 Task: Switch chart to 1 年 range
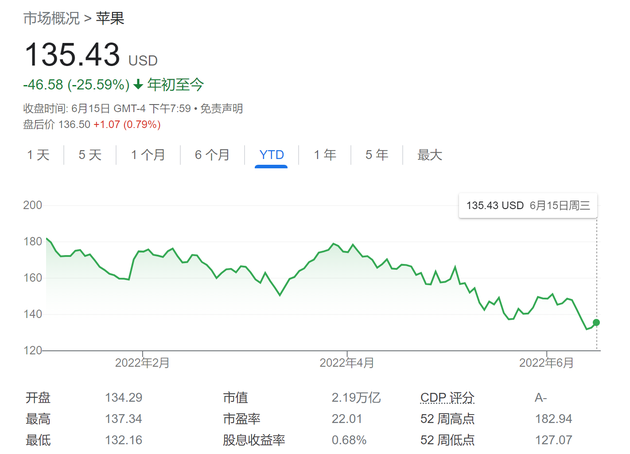tap(325, 155)
